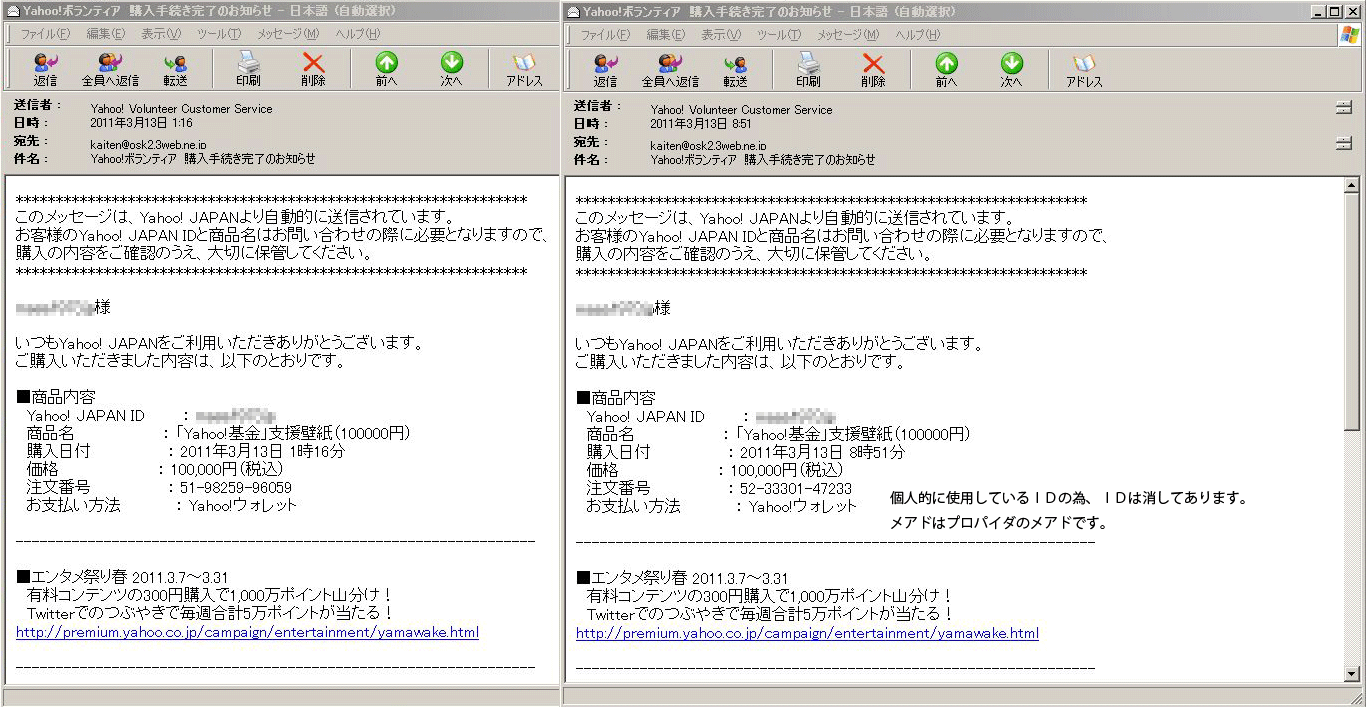Click price 100,000円(税込) in left window

(x=226, y=470)
